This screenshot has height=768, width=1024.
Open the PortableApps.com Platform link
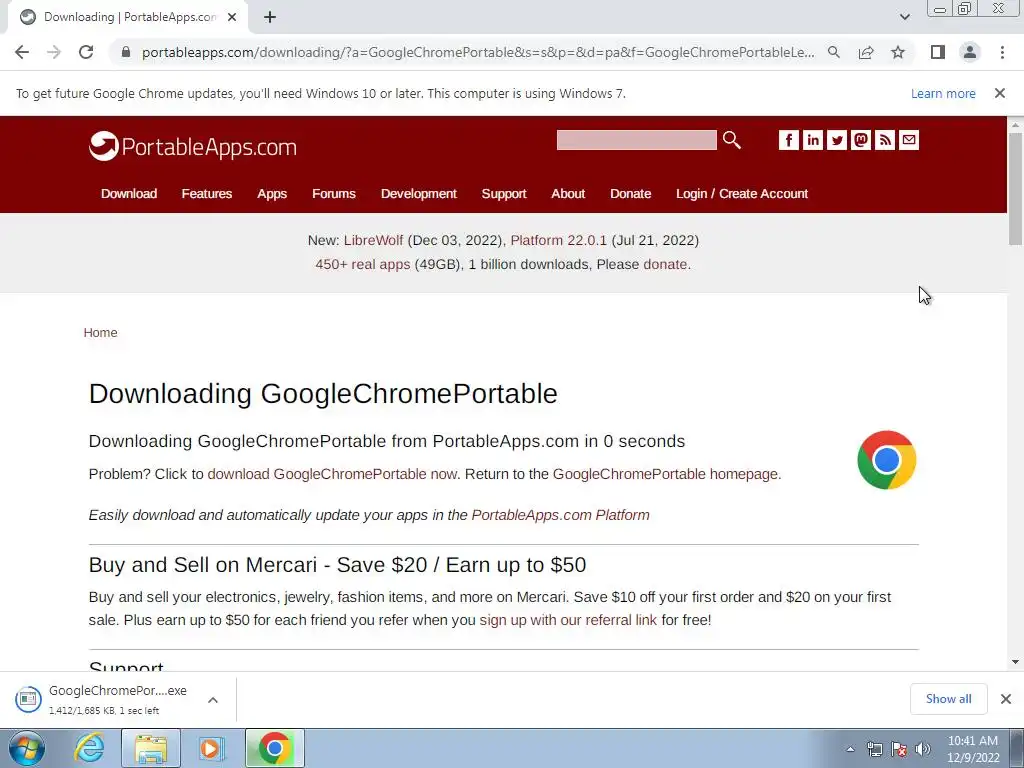point(560,515)
